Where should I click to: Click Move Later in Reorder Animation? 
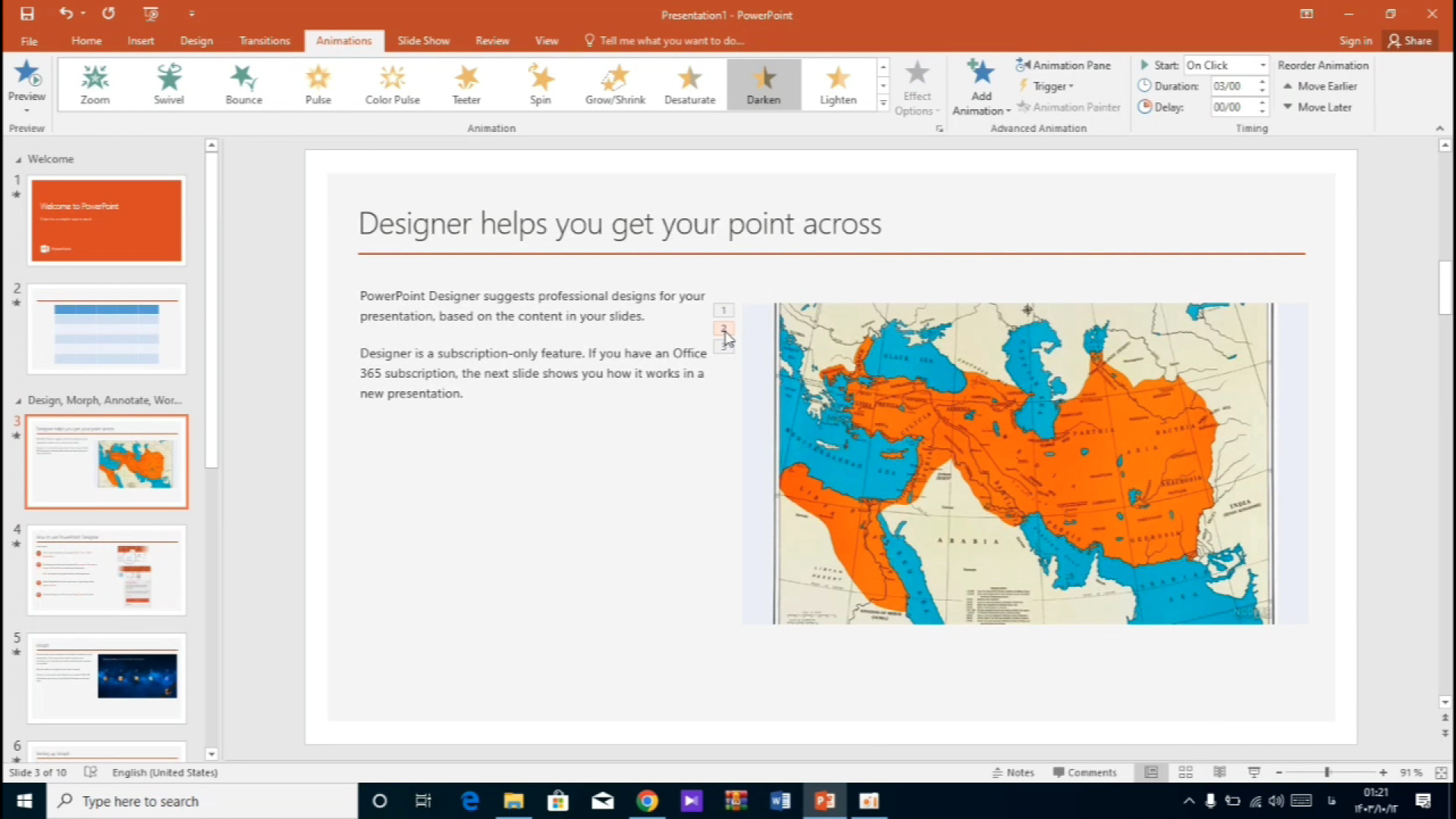1317,108
